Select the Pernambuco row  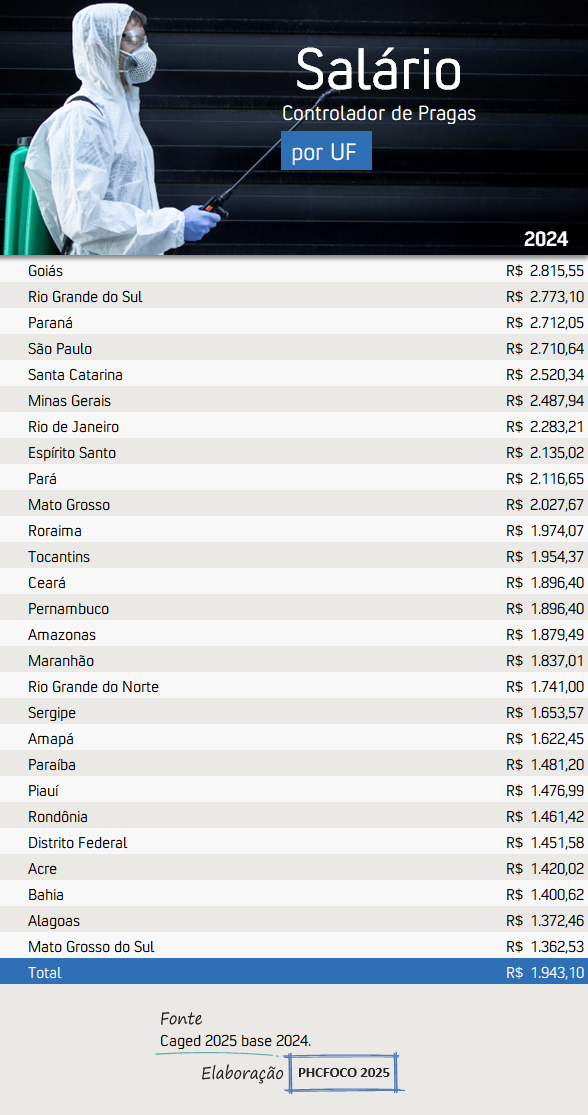click(x=294, y=609)
